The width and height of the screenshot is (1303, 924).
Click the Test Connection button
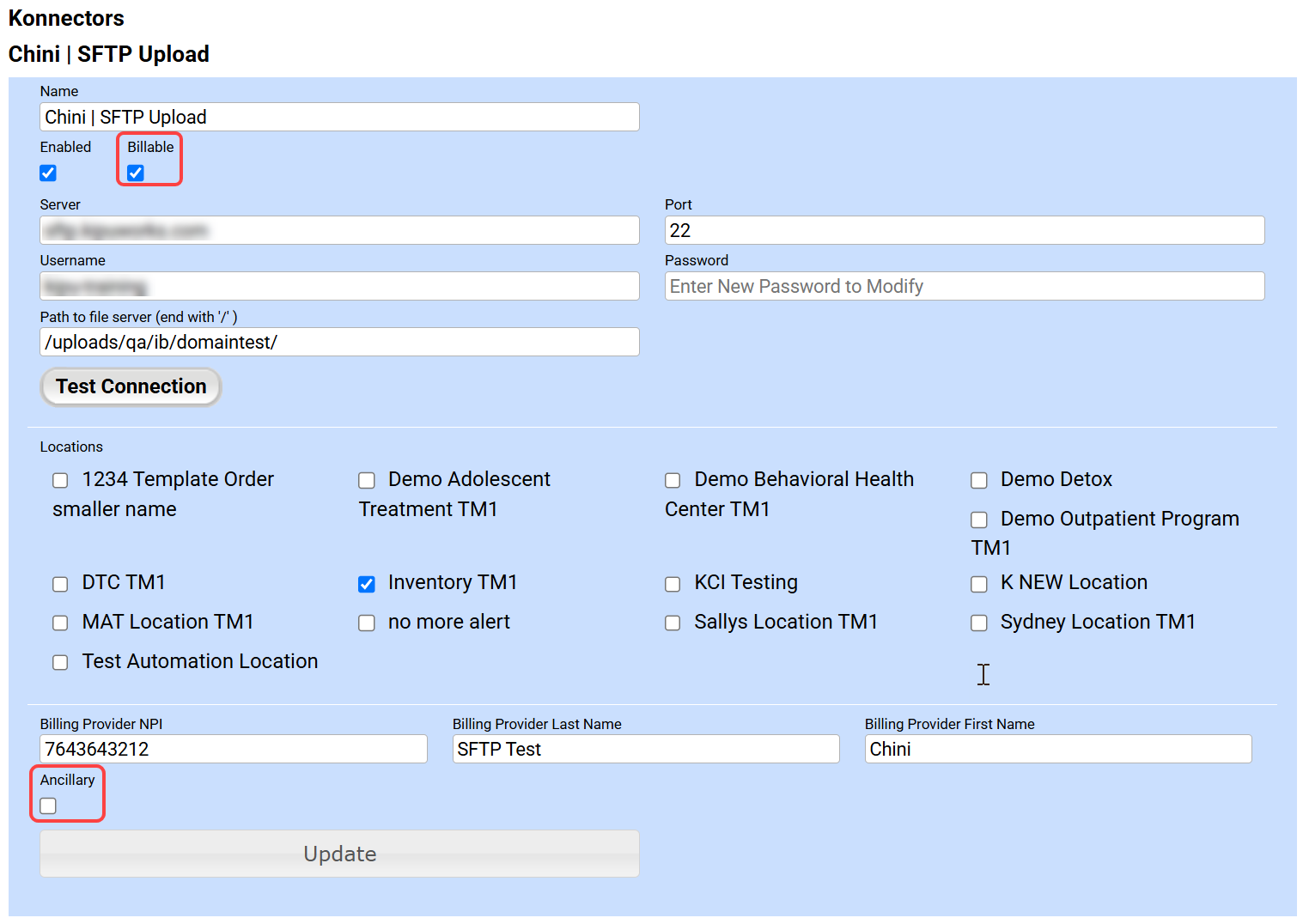(x=131, y=386)
